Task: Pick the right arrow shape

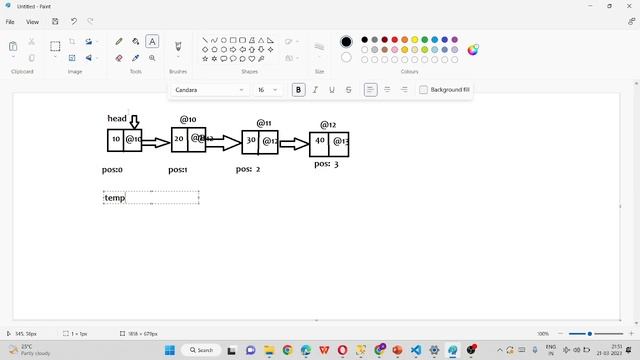Action: point(233,49)
